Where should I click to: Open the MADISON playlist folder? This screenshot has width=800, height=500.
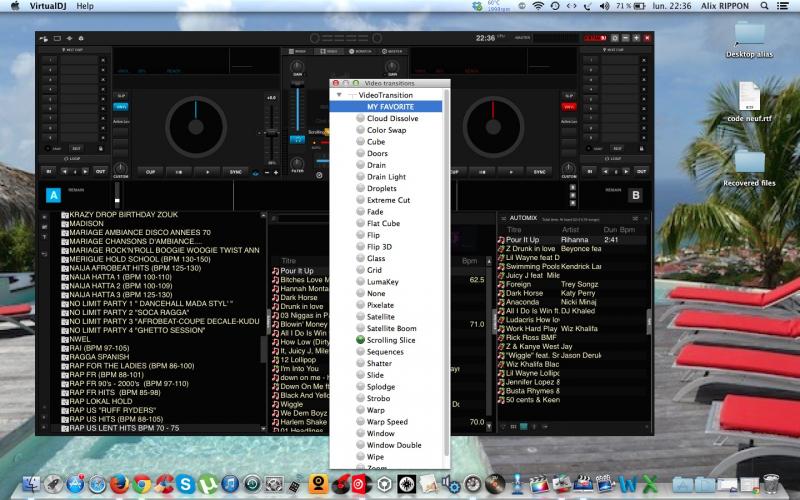click(x=86, y=224)
